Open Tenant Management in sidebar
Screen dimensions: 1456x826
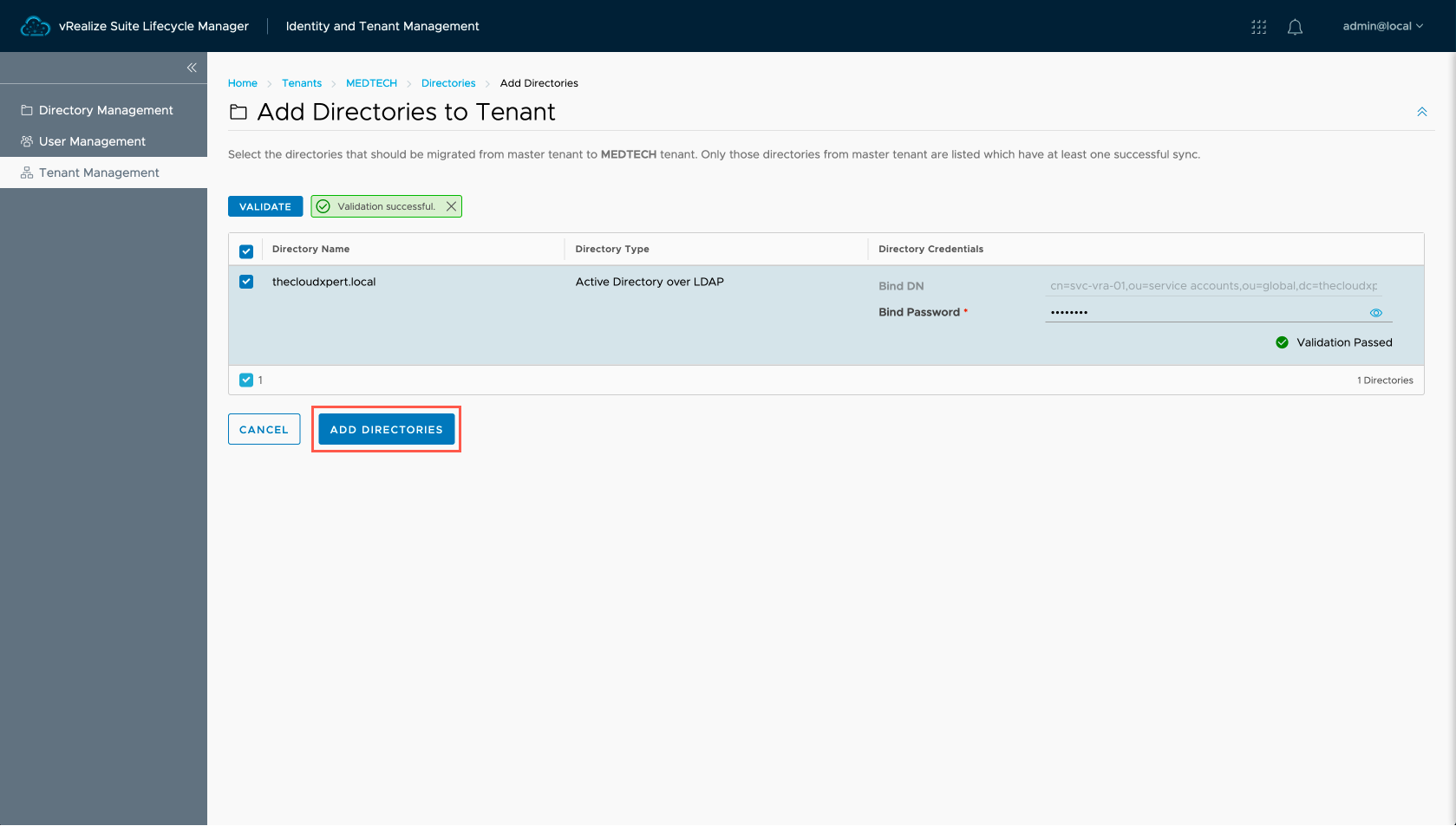pos(99,172)
